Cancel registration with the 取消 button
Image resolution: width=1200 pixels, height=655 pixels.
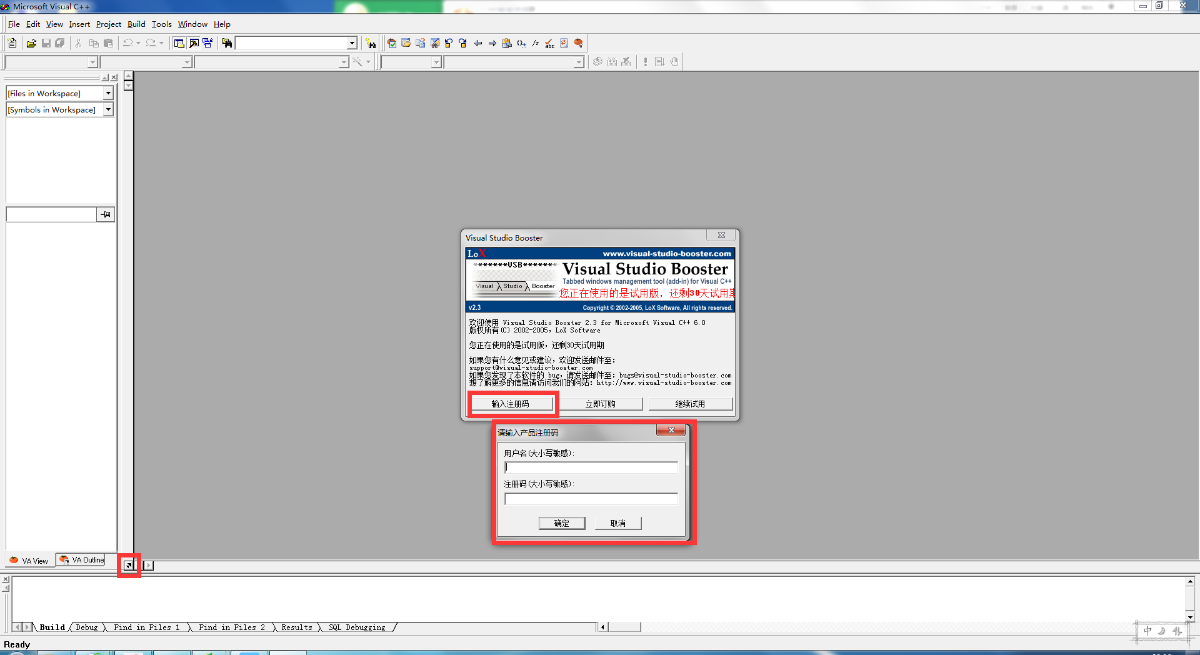(617, 523)
